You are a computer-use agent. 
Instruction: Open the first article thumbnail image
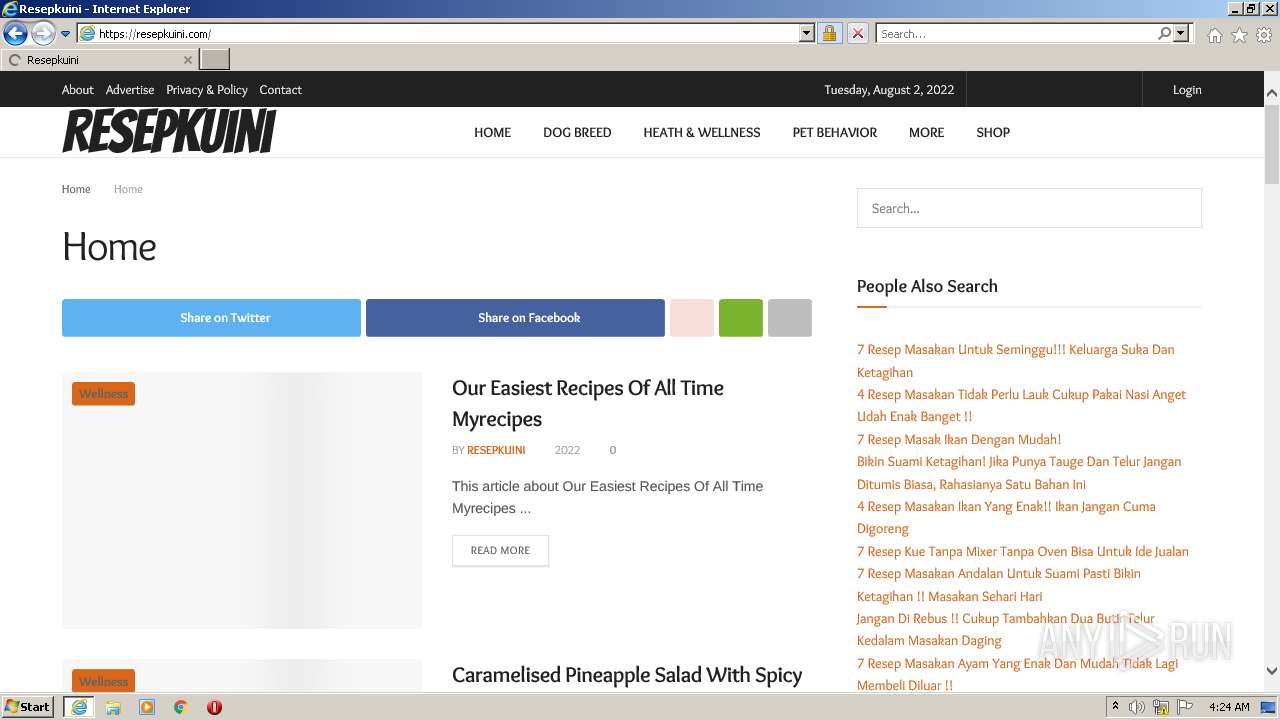click(x=242, y=500)
